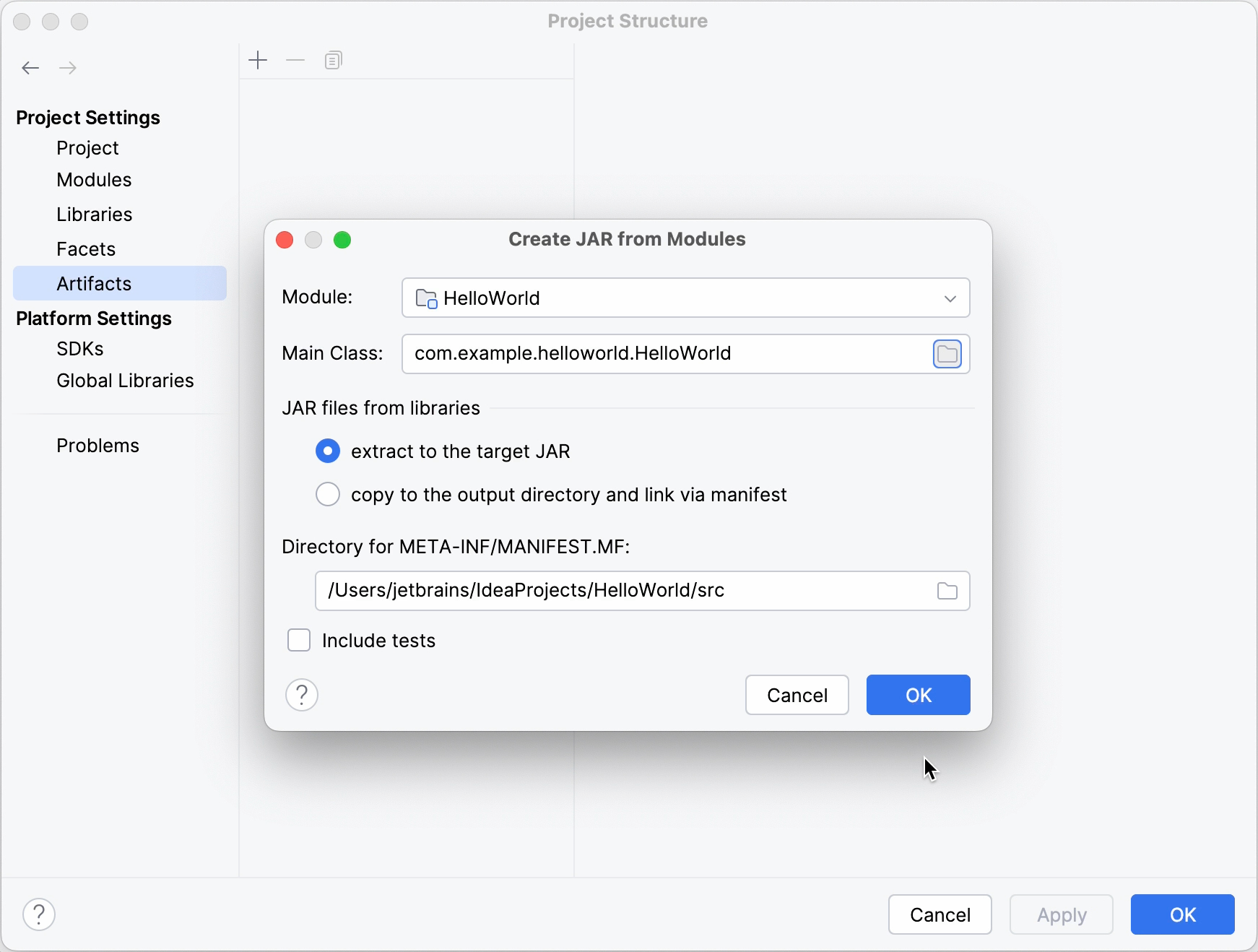Navigate forward with the right arrow icon

pos(68,67)
